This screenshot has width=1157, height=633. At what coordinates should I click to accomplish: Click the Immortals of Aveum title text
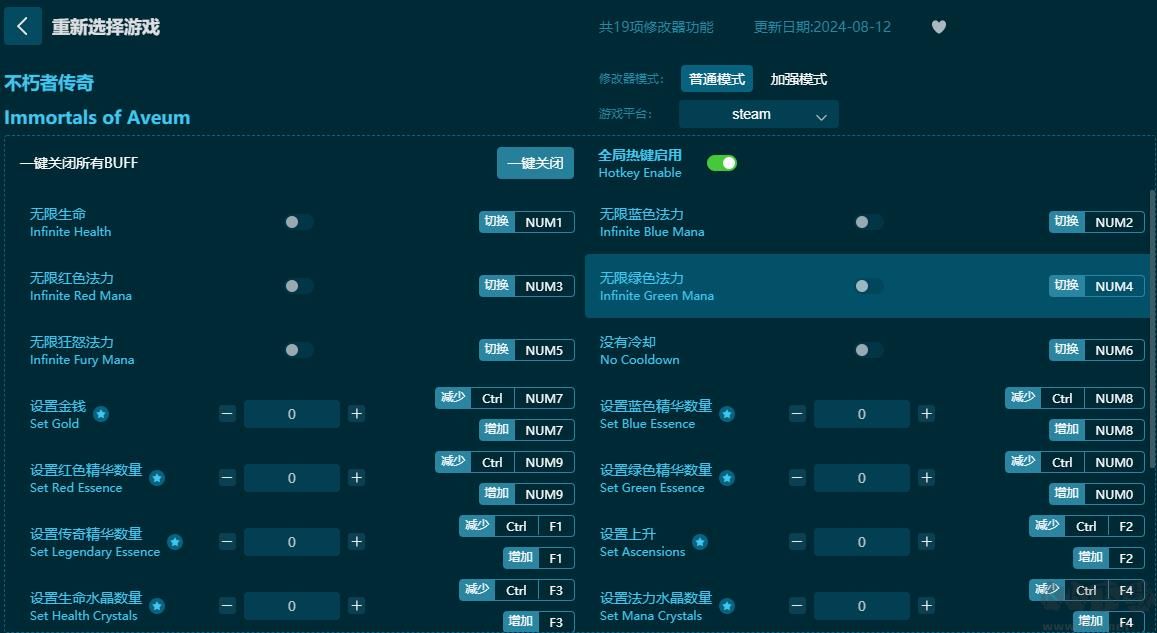click(97, 117)
